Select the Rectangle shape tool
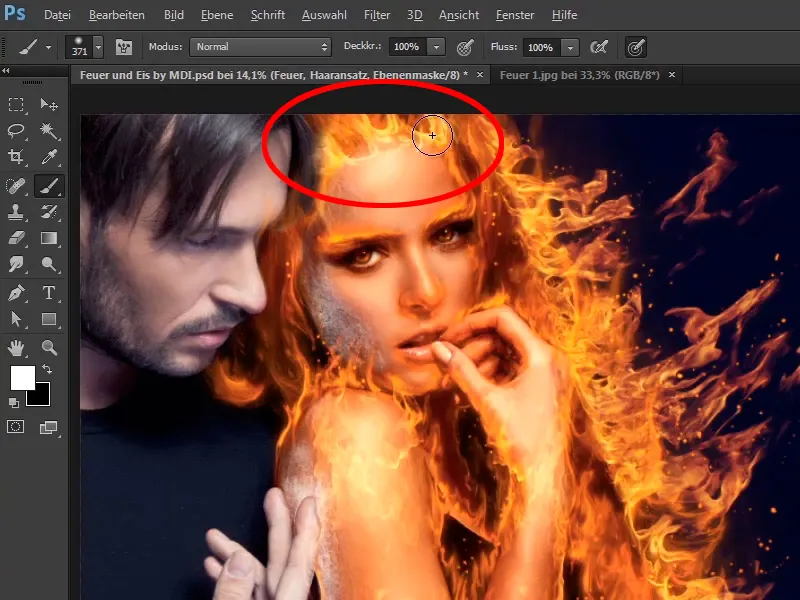 pyautogui.click(x=49, y=319)
